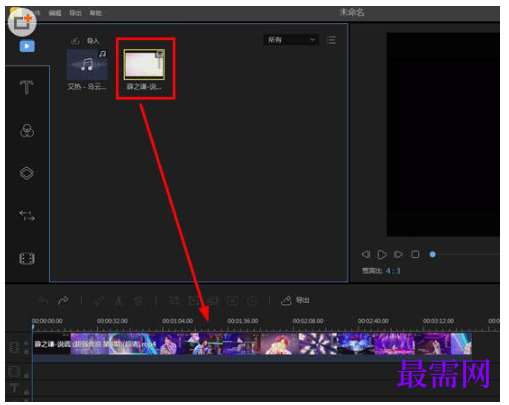
Task: Toggle the lock on the text track
Action: (26, 393)
